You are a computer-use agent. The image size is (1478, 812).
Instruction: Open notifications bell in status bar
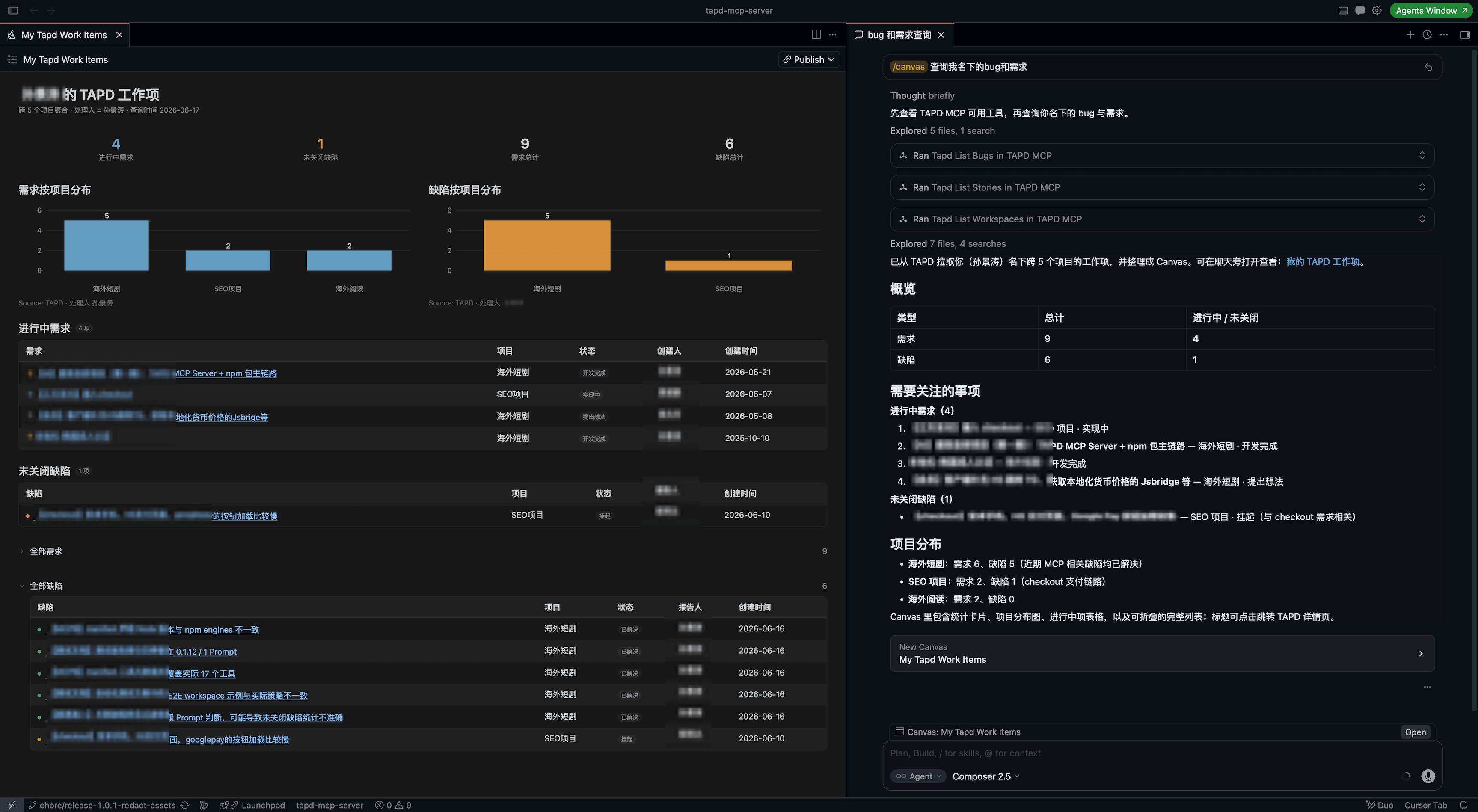(x=1463, y=805)
